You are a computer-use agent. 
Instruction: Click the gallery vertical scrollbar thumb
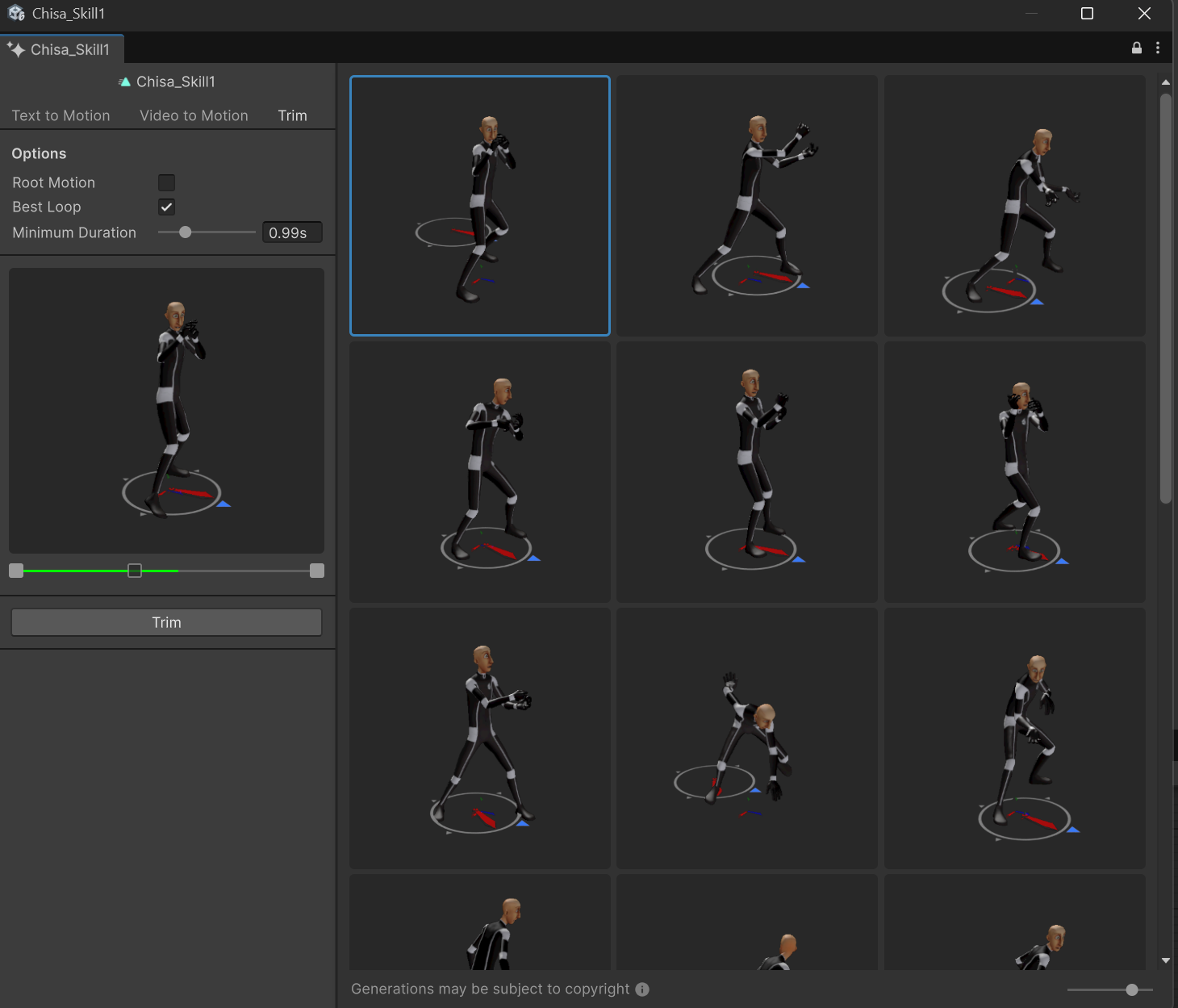pyautogui.click(x=1165, y=299)
